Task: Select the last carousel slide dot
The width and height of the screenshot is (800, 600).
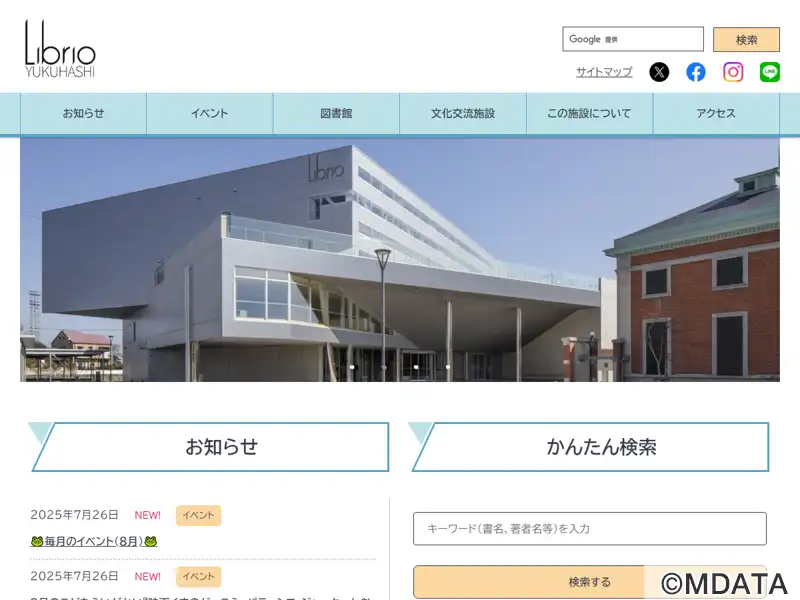Action: point(448,367)
